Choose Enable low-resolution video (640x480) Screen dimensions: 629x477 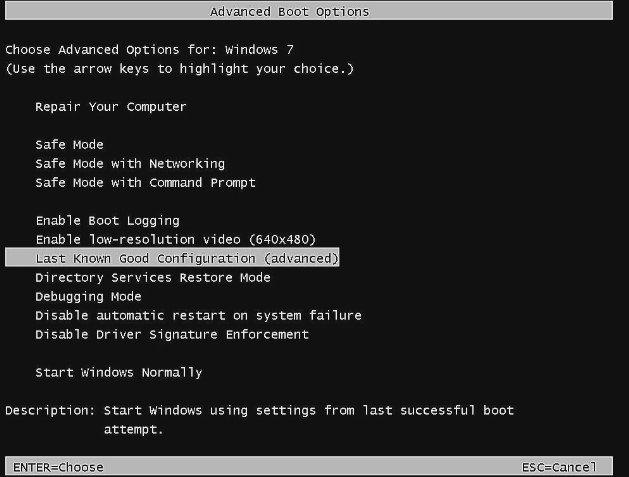(x=175, y=240)
